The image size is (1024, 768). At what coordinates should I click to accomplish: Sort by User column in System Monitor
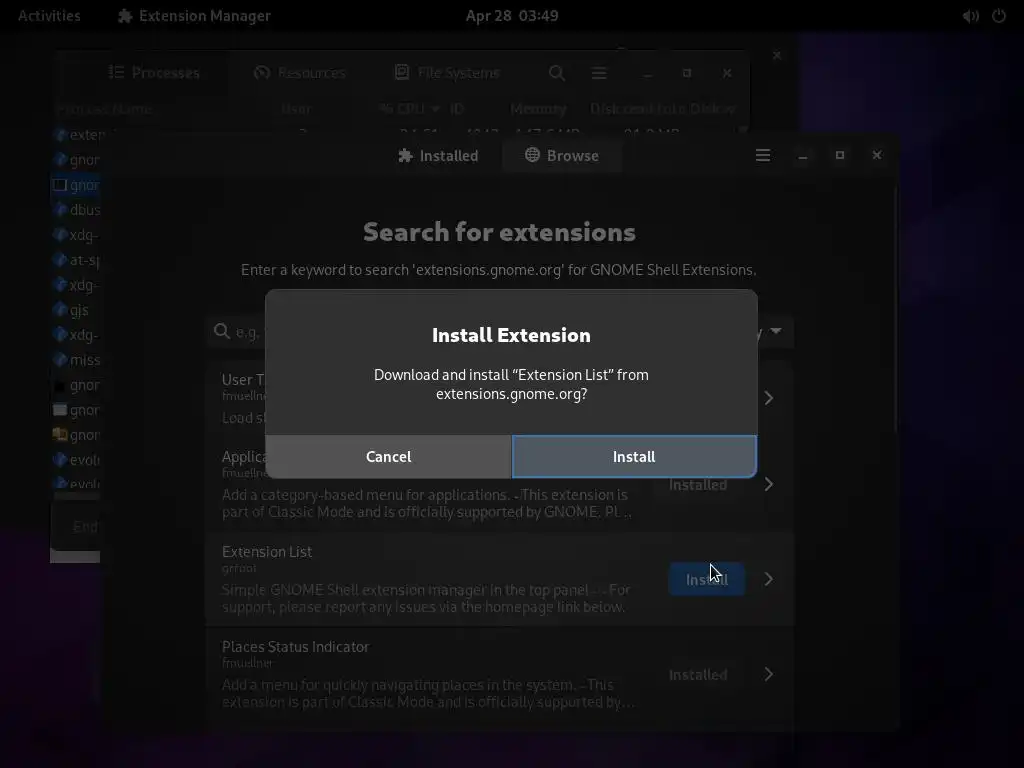point(296,109)
